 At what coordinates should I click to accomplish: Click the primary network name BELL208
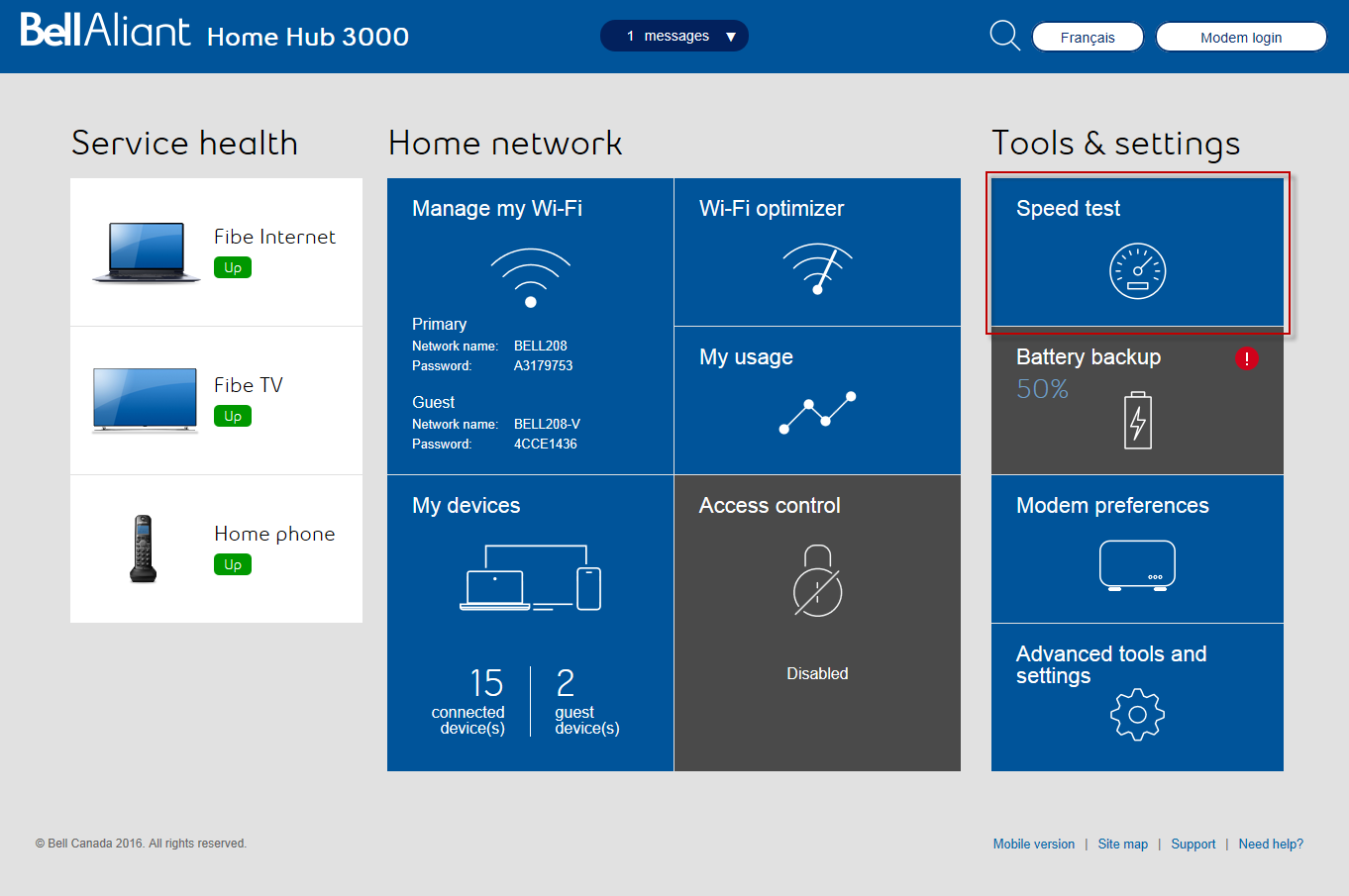[x=541, y=346]
